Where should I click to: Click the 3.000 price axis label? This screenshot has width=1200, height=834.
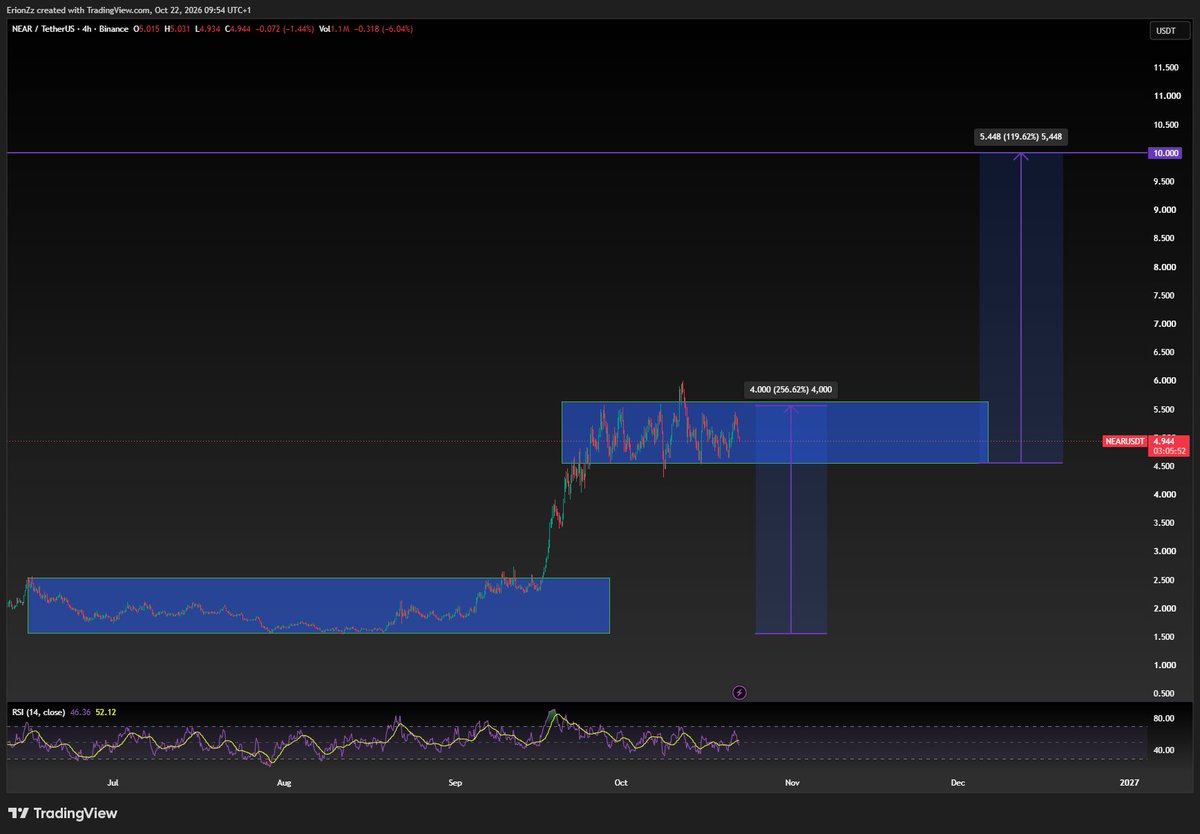[1166, 552]
